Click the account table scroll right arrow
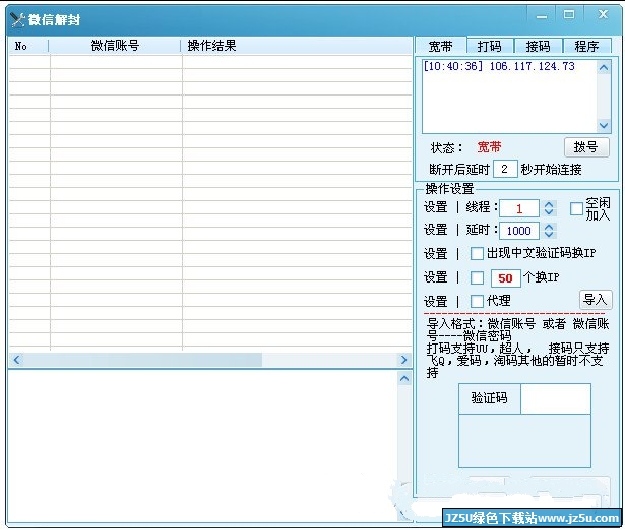This screenshot has height=530, width=625. (x=404, y=360)
